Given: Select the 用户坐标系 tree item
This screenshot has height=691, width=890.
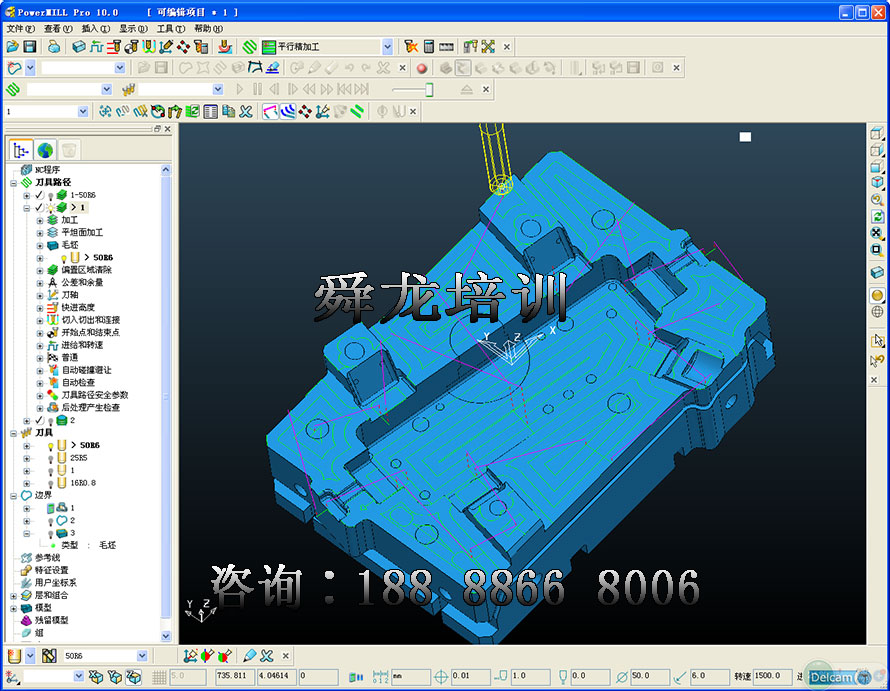Looking at the screenshot, I should click(x=55, y=583).
